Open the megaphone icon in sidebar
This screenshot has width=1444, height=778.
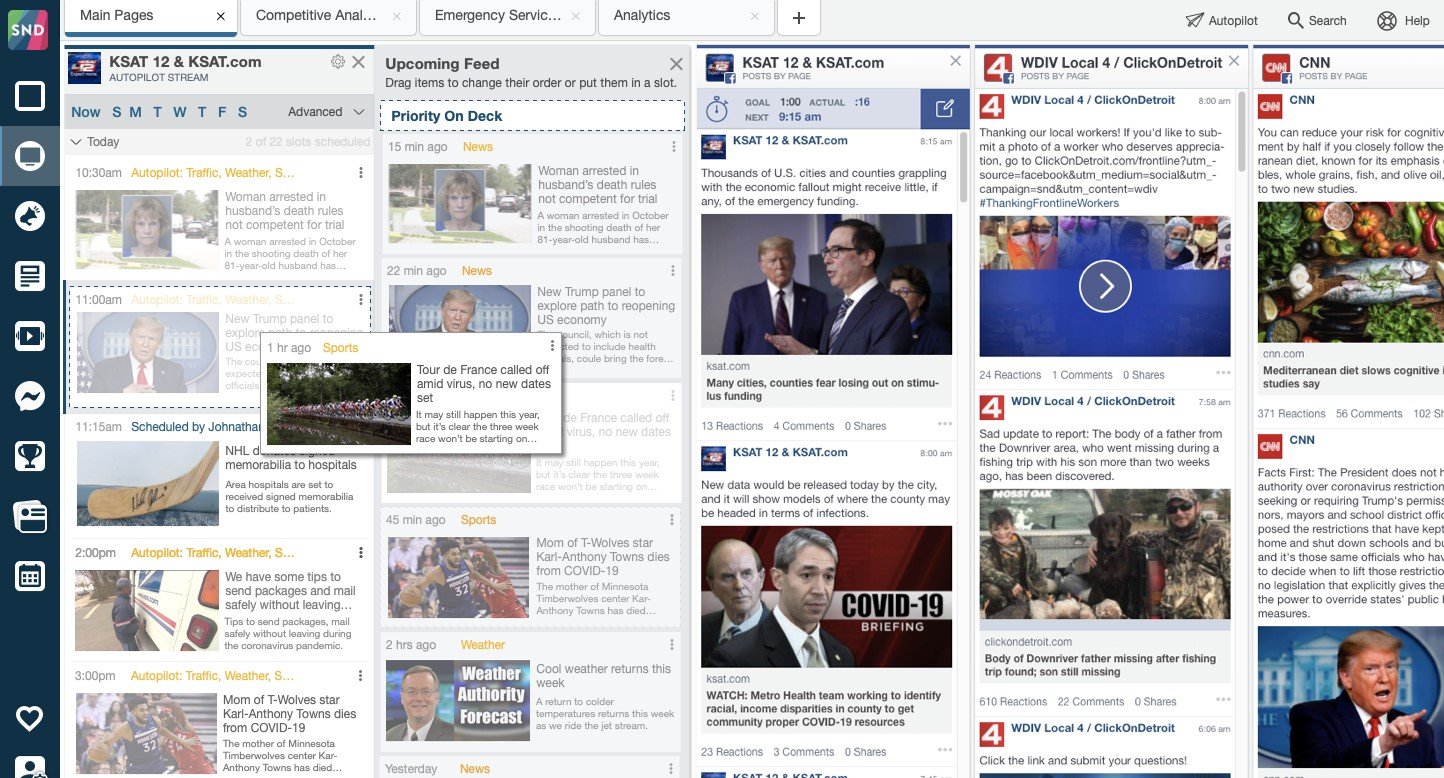click(x=30, y=216)
